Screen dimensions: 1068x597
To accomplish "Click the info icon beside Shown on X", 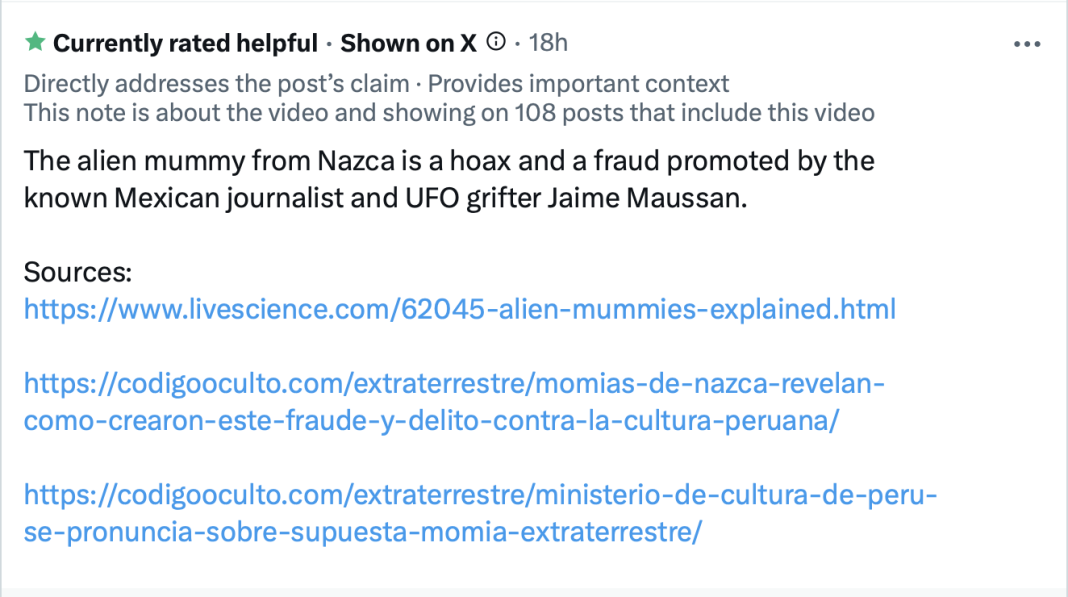I will [496, 43].
